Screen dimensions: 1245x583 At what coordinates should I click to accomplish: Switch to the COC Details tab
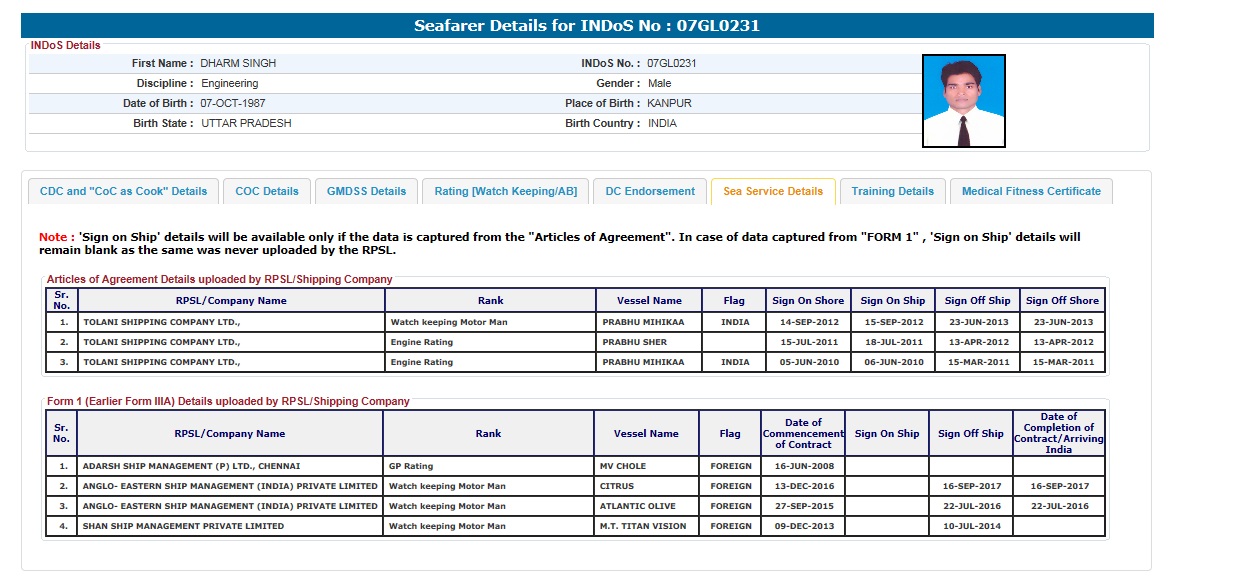[x=267, y=191]
